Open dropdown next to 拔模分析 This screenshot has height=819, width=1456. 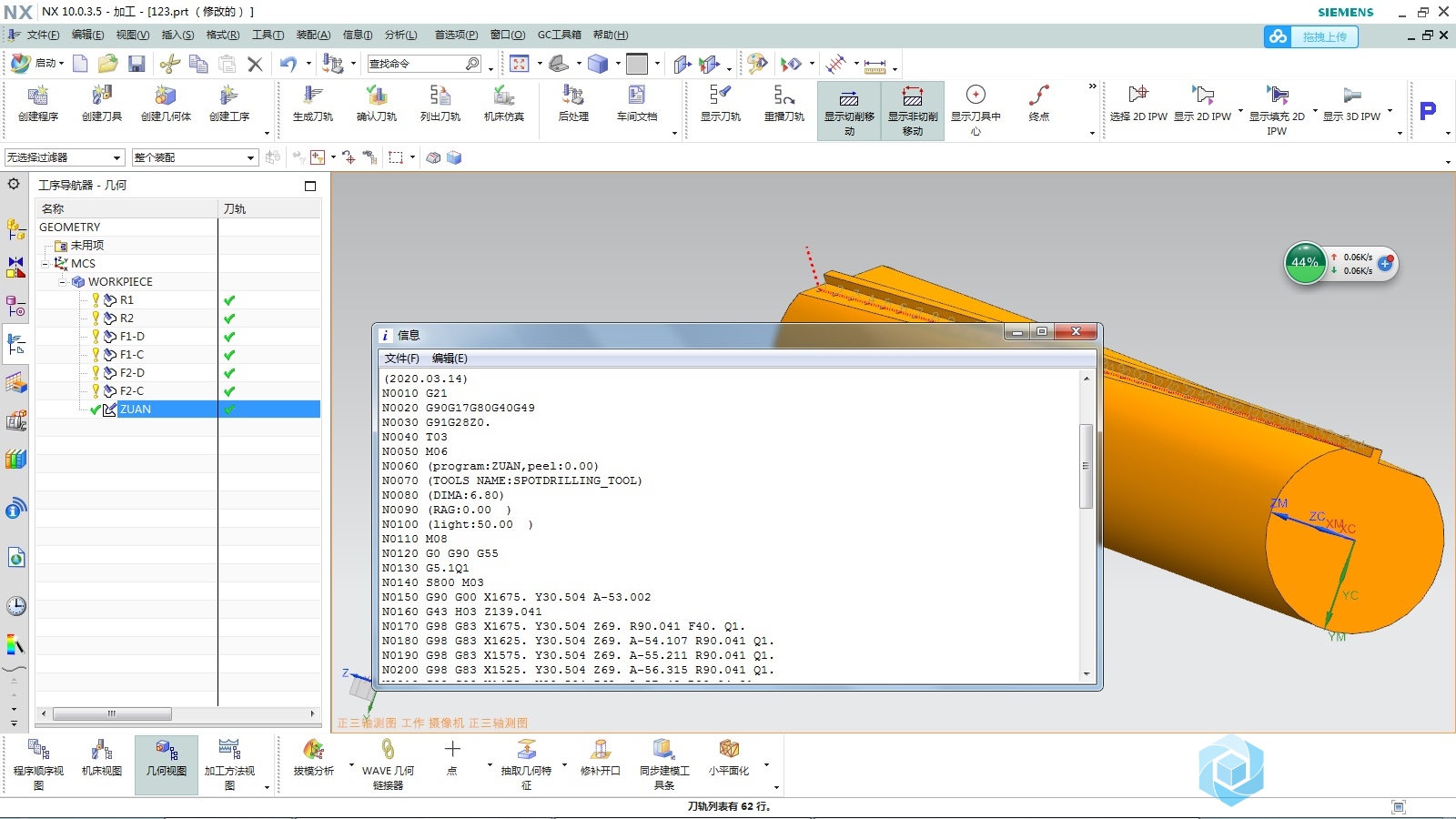(351, 764)
